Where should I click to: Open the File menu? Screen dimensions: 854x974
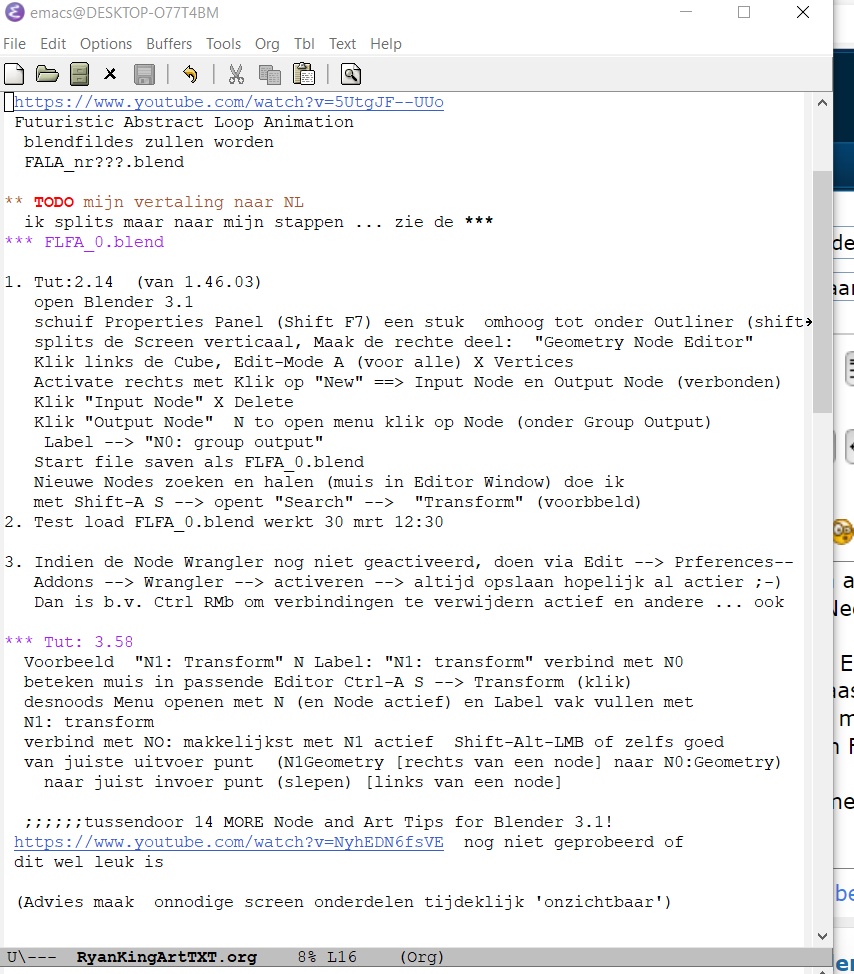click(x=14, y=44)
